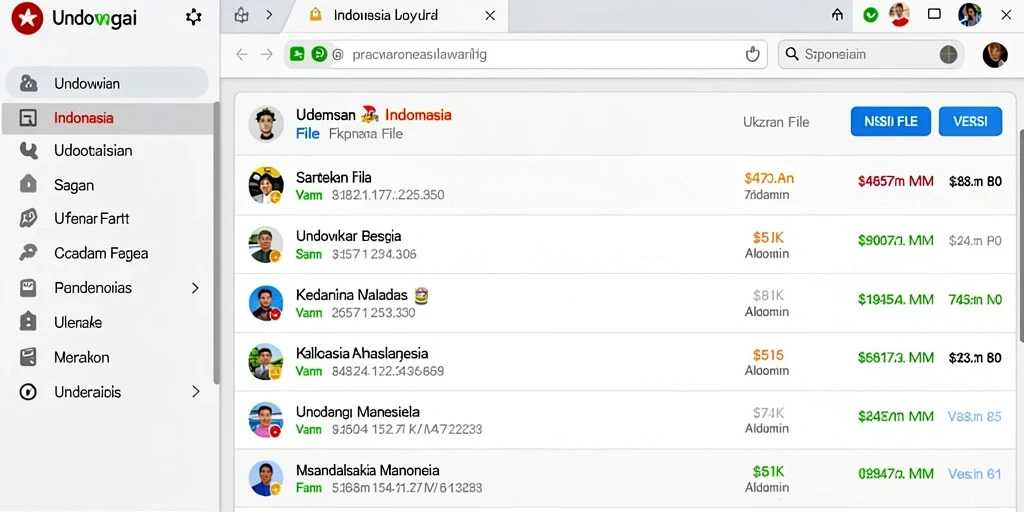Click the green checkmark icon in title bar
This screenshot has width=1024, height=512.
pos(871,15)
